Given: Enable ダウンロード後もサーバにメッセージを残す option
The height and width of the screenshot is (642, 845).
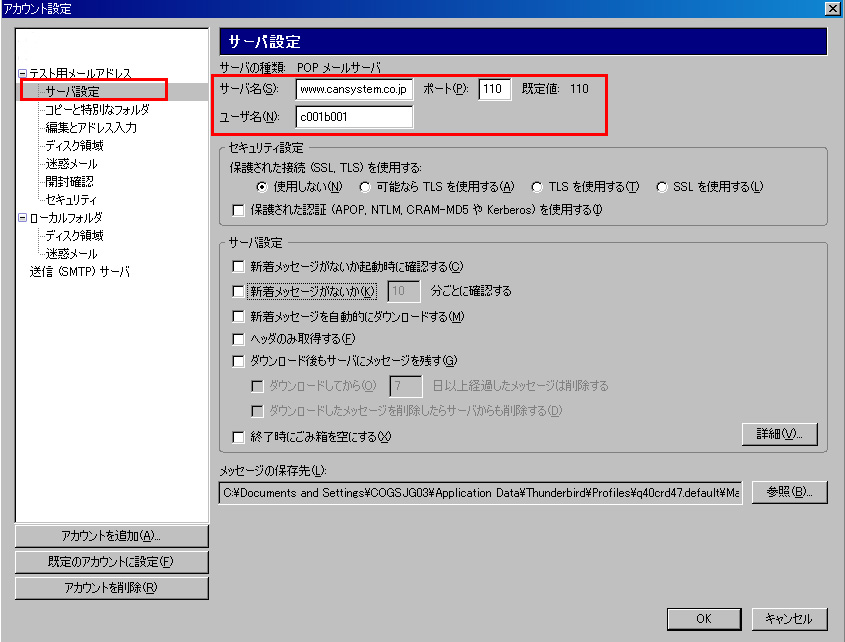Looking at the screenshot, I should coord(238,361).
